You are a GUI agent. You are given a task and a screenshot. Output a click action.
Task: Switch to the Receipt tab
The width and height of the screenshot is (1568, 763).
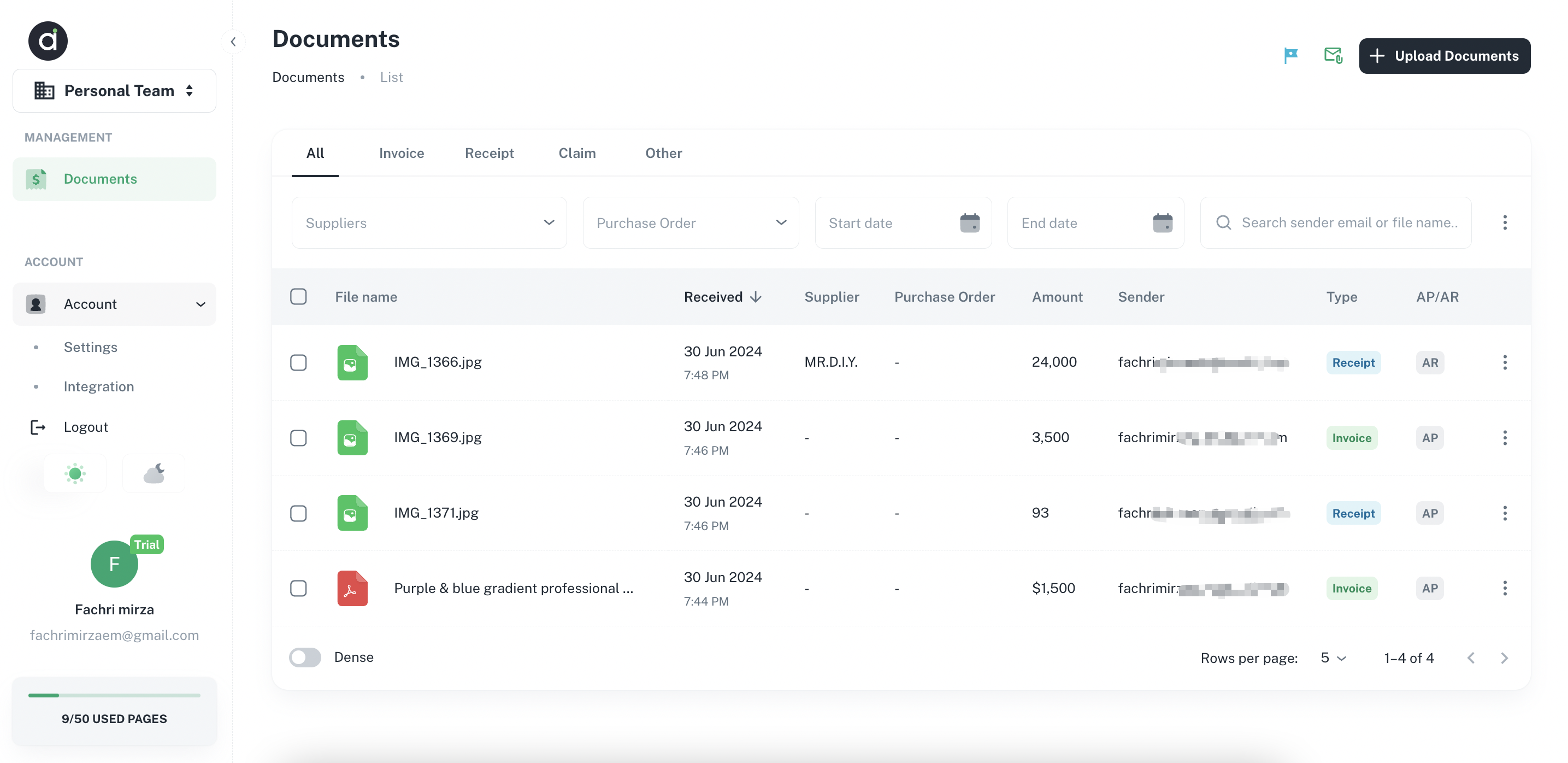489,153
